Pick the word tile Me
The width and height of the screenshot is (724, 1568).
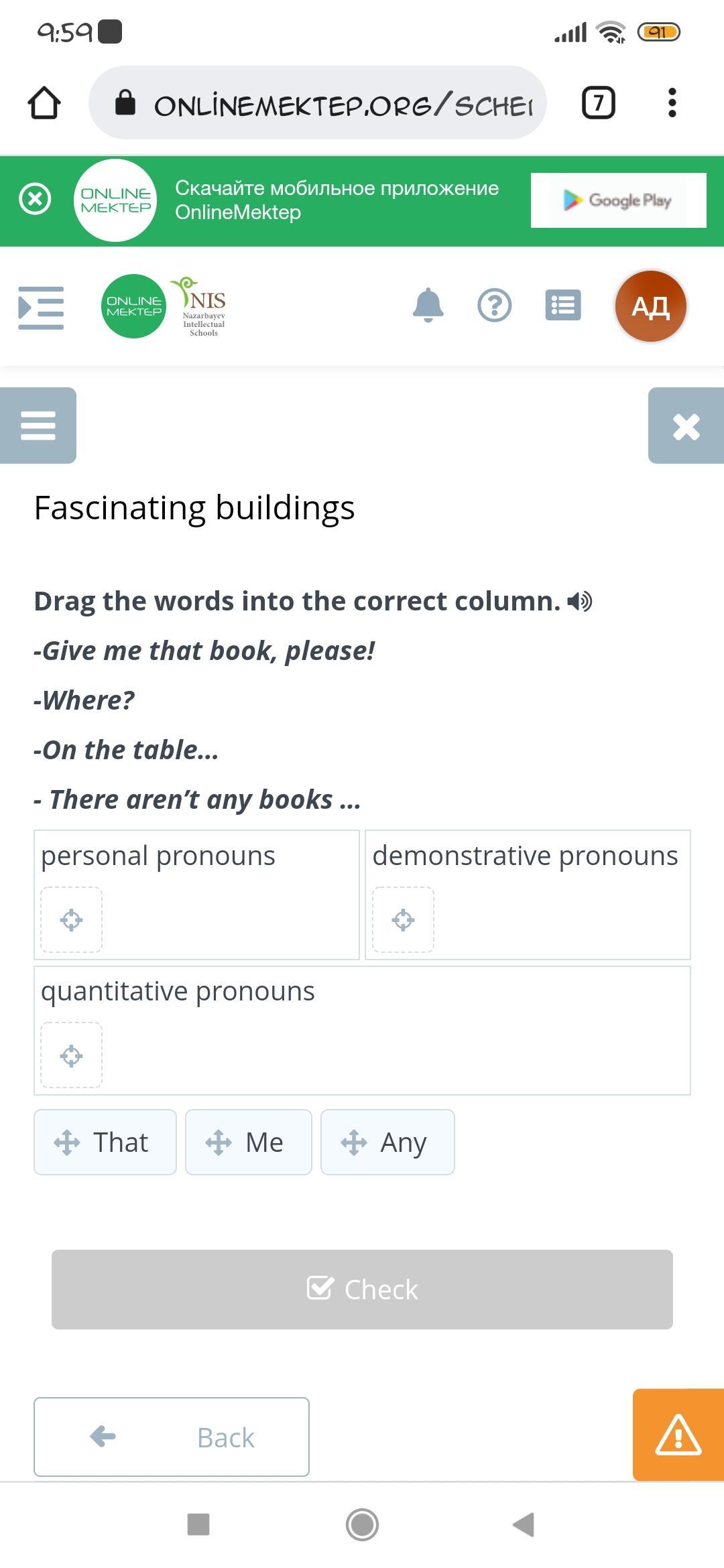[x=249, y=1142]
